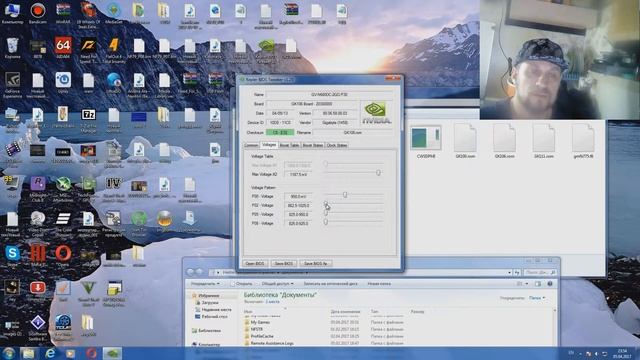Click the P05 Voltage slider handle

tap(326, 213)
